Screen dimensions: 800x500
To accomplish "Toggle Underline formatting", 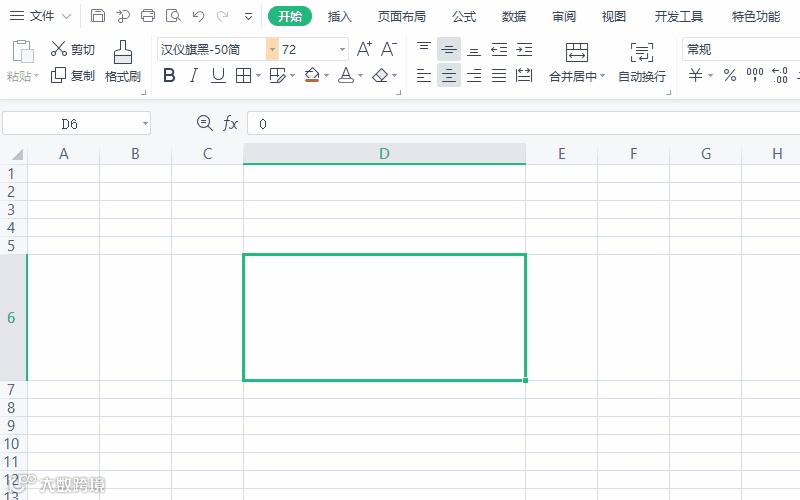I will (218, 76).
